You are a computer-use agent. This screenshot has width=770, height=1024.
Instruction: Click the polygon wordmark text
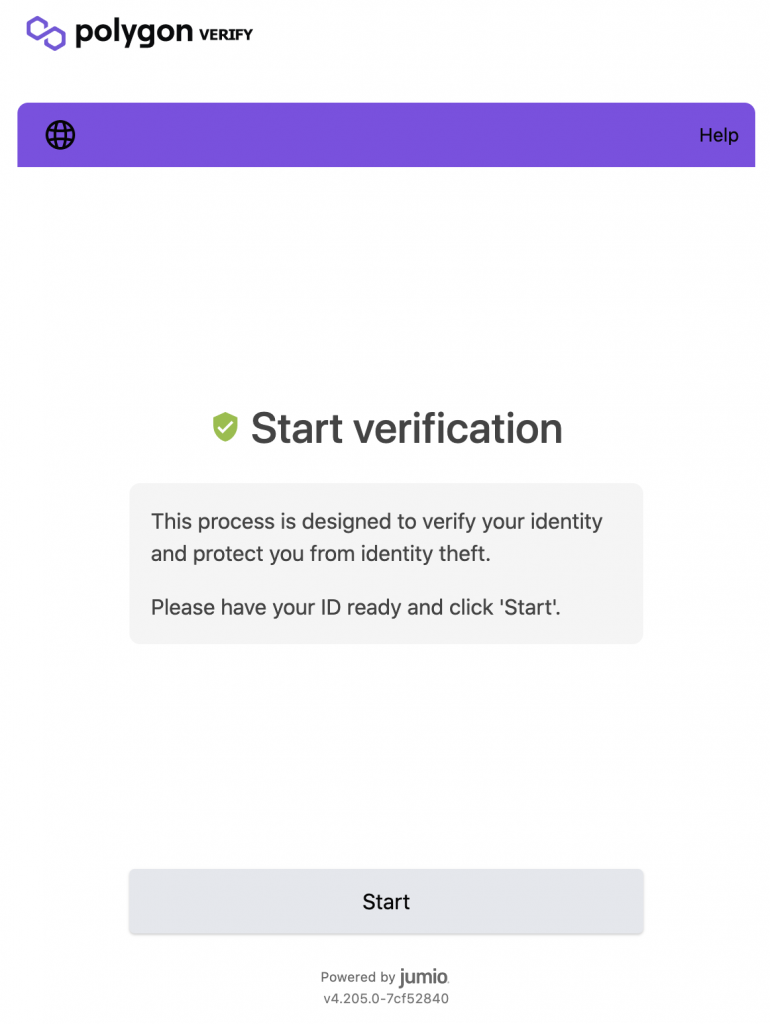[x=134, y=33]
